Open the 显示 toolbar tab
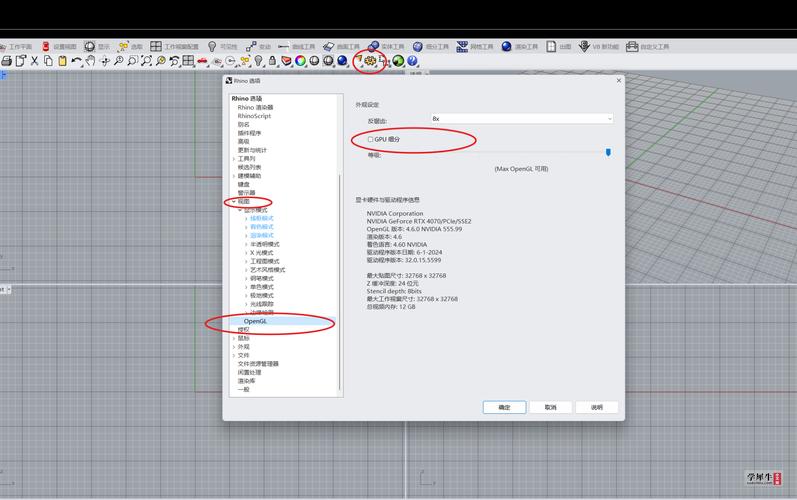 97,46
